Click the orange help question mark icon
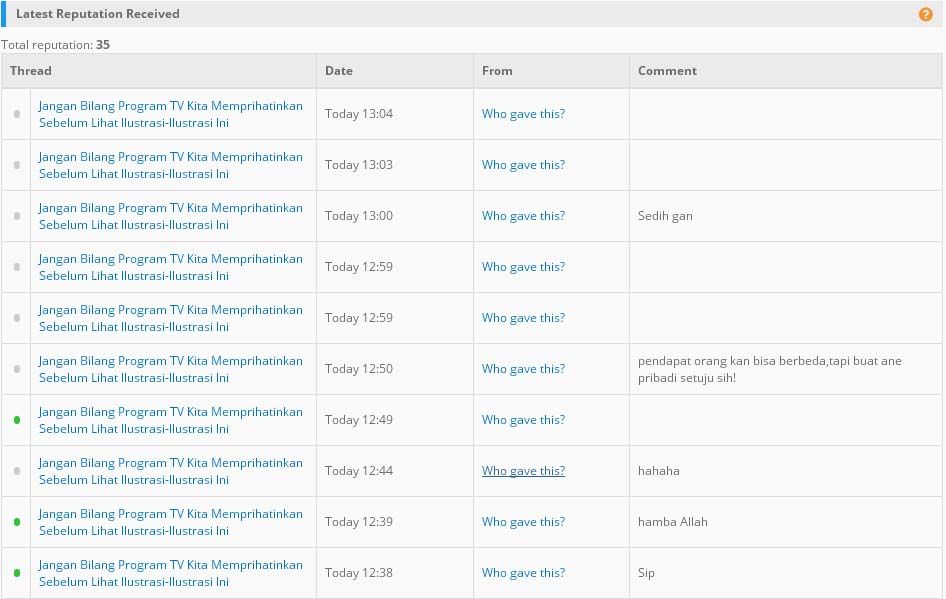Viewport: 946px width, 599px height. [x=925, y=14]
